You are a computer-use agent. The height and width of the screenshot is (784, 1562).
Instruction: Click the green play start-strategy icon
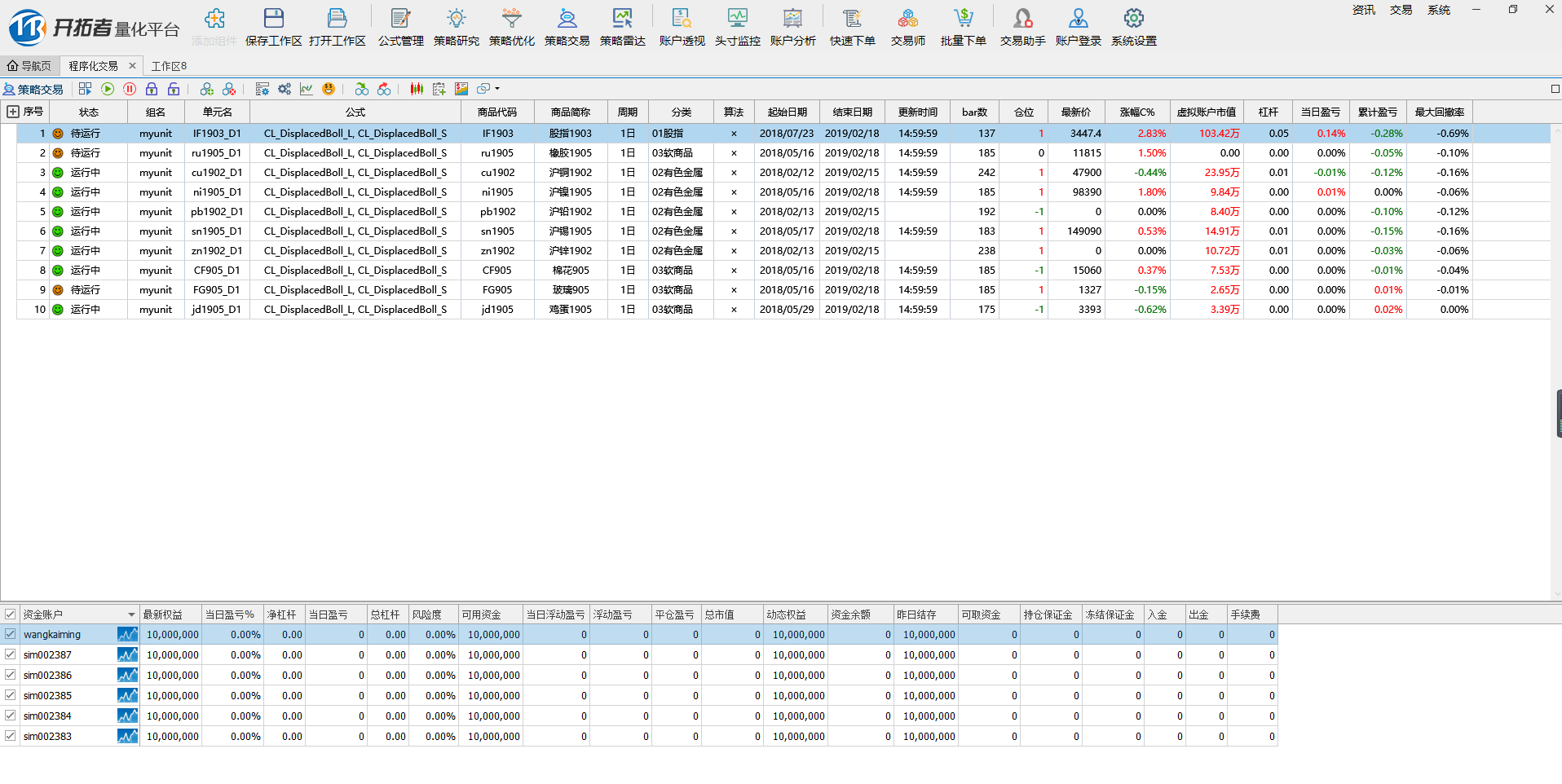pyautogui.click(x=108, y=89)
